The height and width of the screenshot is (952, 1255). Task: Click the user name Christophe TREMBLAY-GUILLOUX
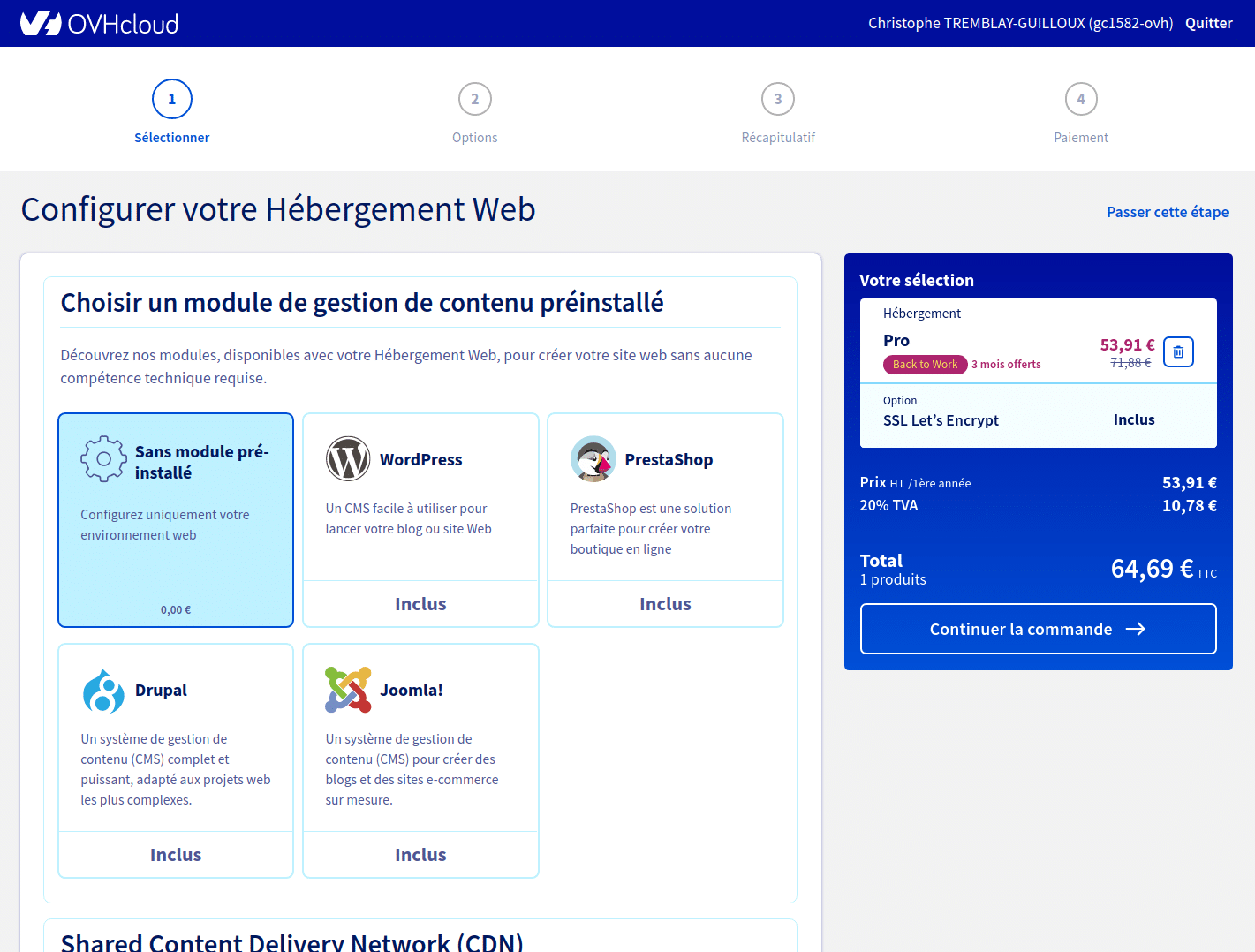(x=1020, y=23)
